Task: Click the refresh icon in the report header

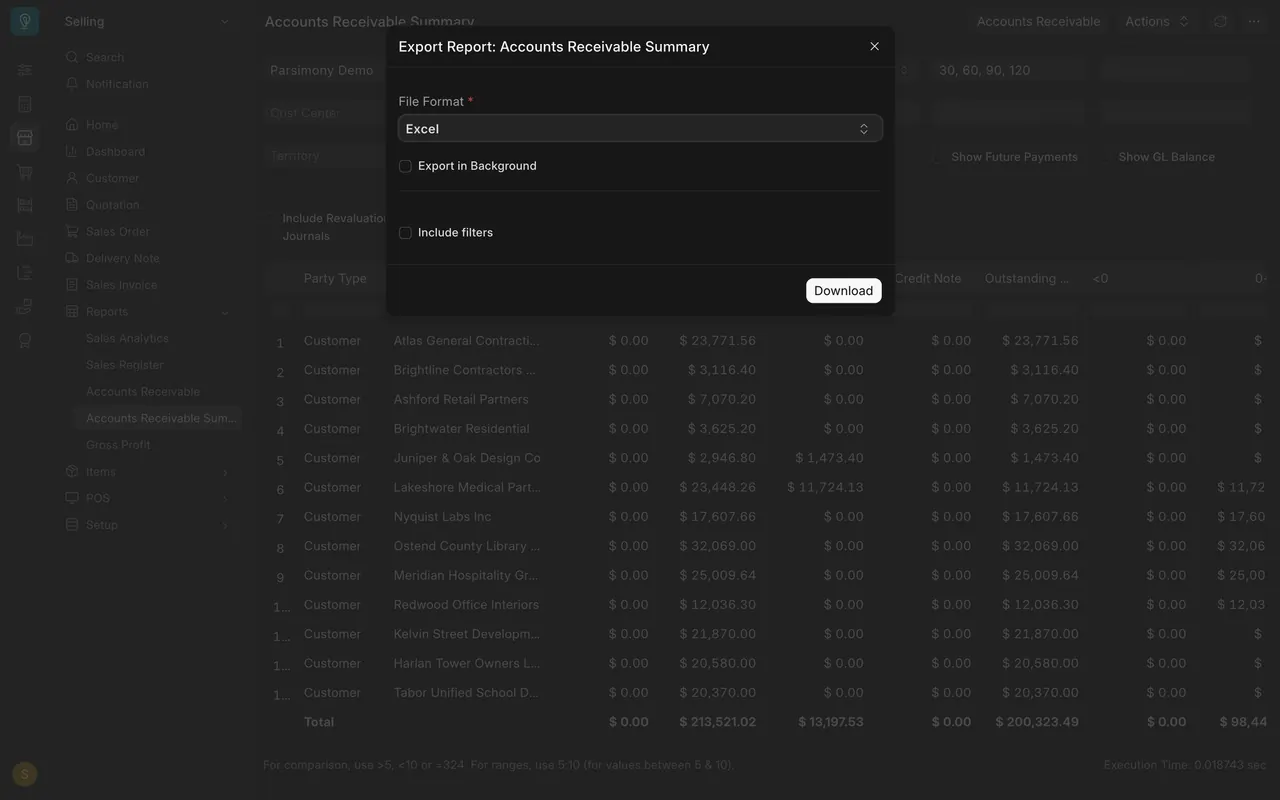Action: (x=1220, y=21)
